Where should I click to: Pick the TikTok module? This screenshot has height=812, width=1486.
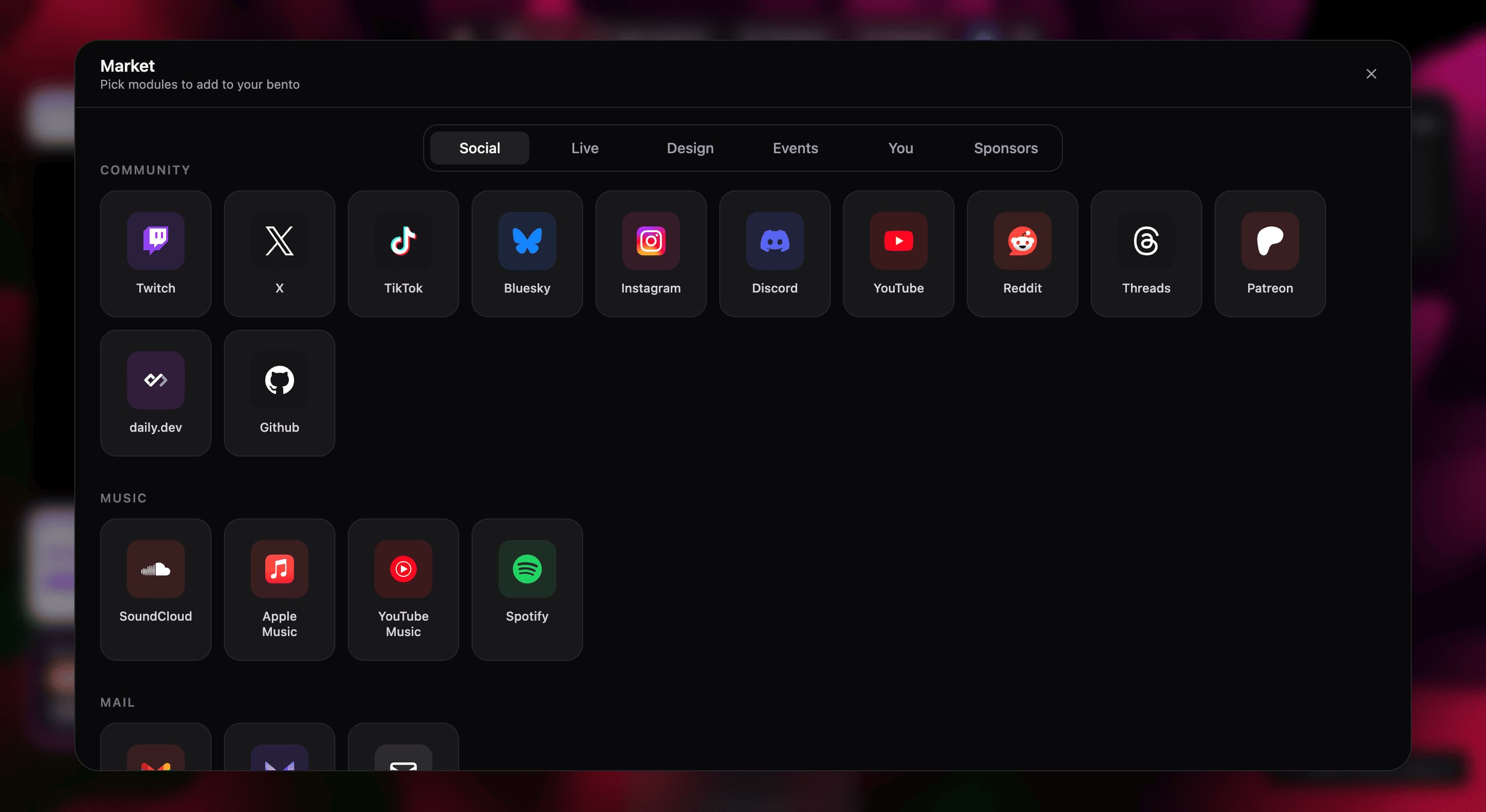click(403, 254)
